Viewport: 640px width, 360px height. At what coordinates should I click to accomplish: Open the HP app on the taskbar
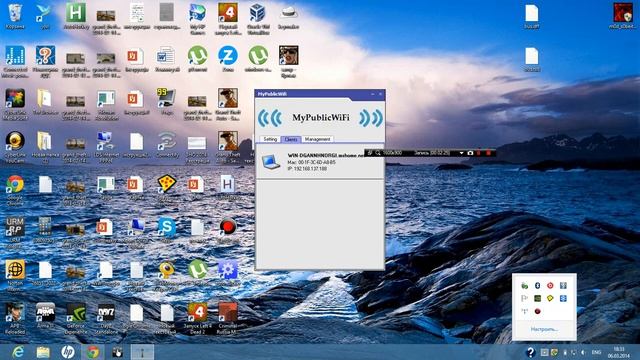point(68,352)
